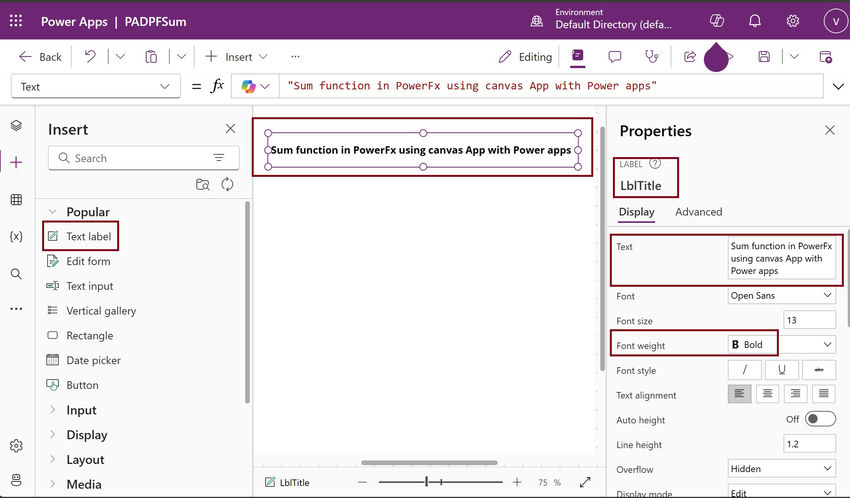
Task: Open the Copilot icon in header
Action: (717, 21)
